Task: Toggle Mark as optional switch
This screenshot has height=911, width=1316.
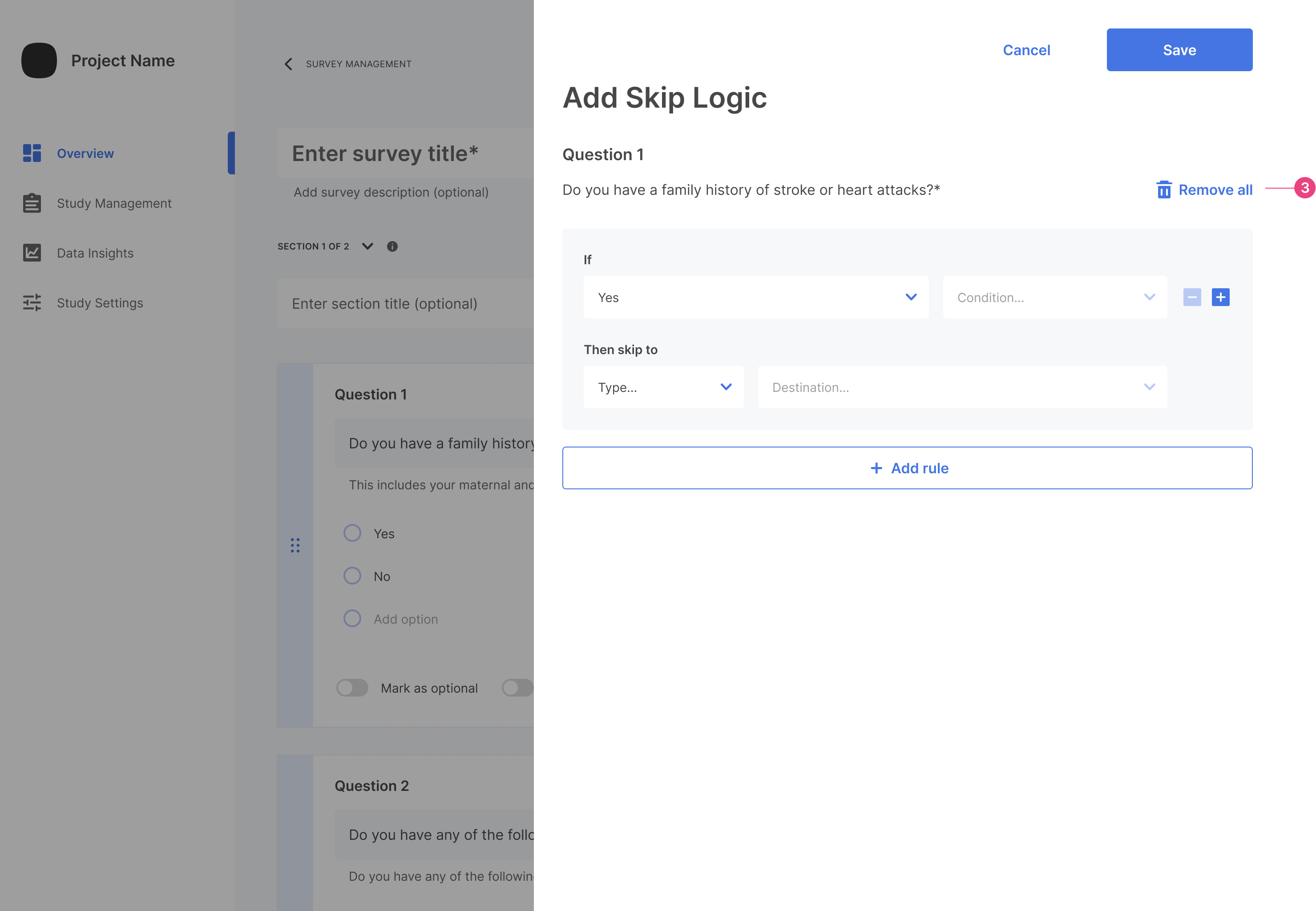Action: coord(352,688)
